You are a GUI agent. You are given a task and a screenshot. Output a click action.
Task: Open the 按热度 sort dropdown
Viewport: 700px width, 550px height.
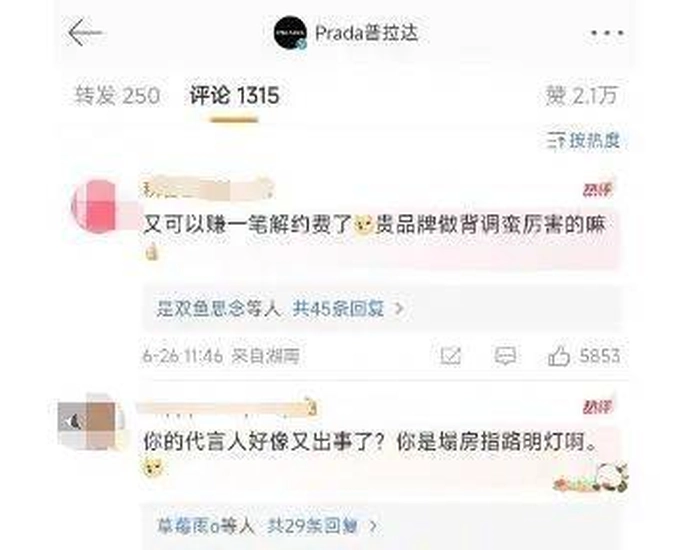(584, 140)
